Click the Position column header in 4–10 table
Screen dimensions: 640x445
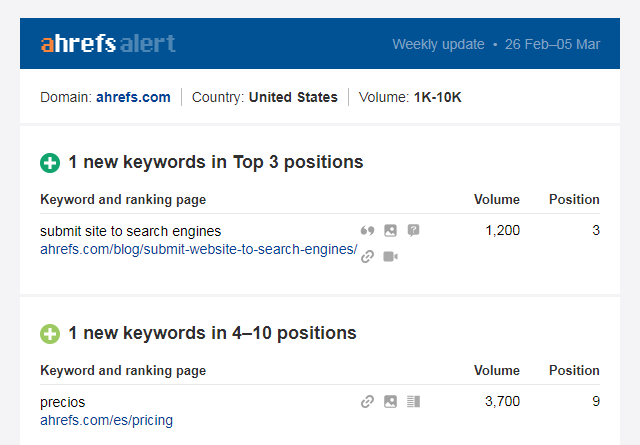tap(574, 370)
